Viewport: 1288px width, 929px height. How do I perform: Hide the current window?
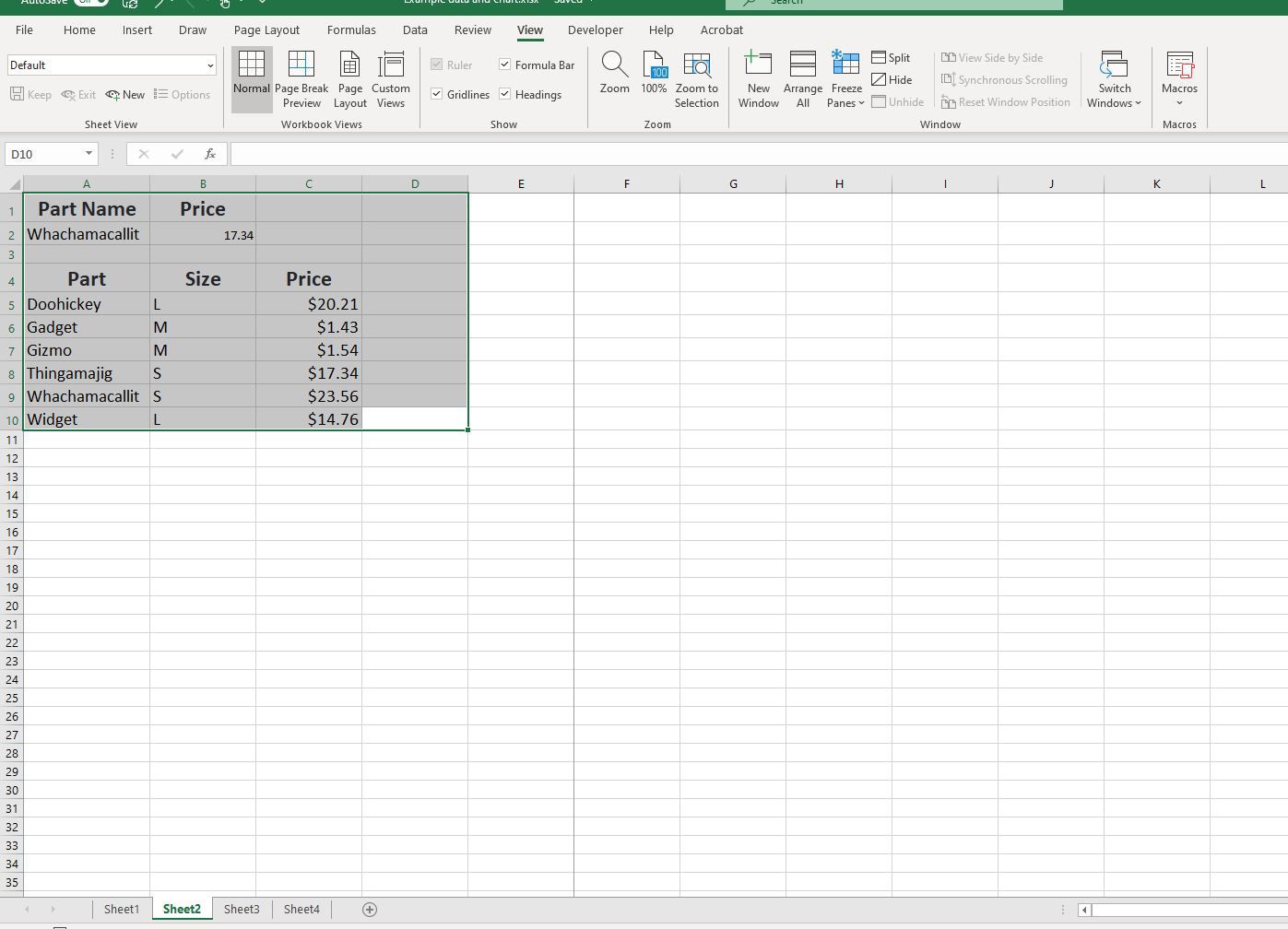(892, 79)
